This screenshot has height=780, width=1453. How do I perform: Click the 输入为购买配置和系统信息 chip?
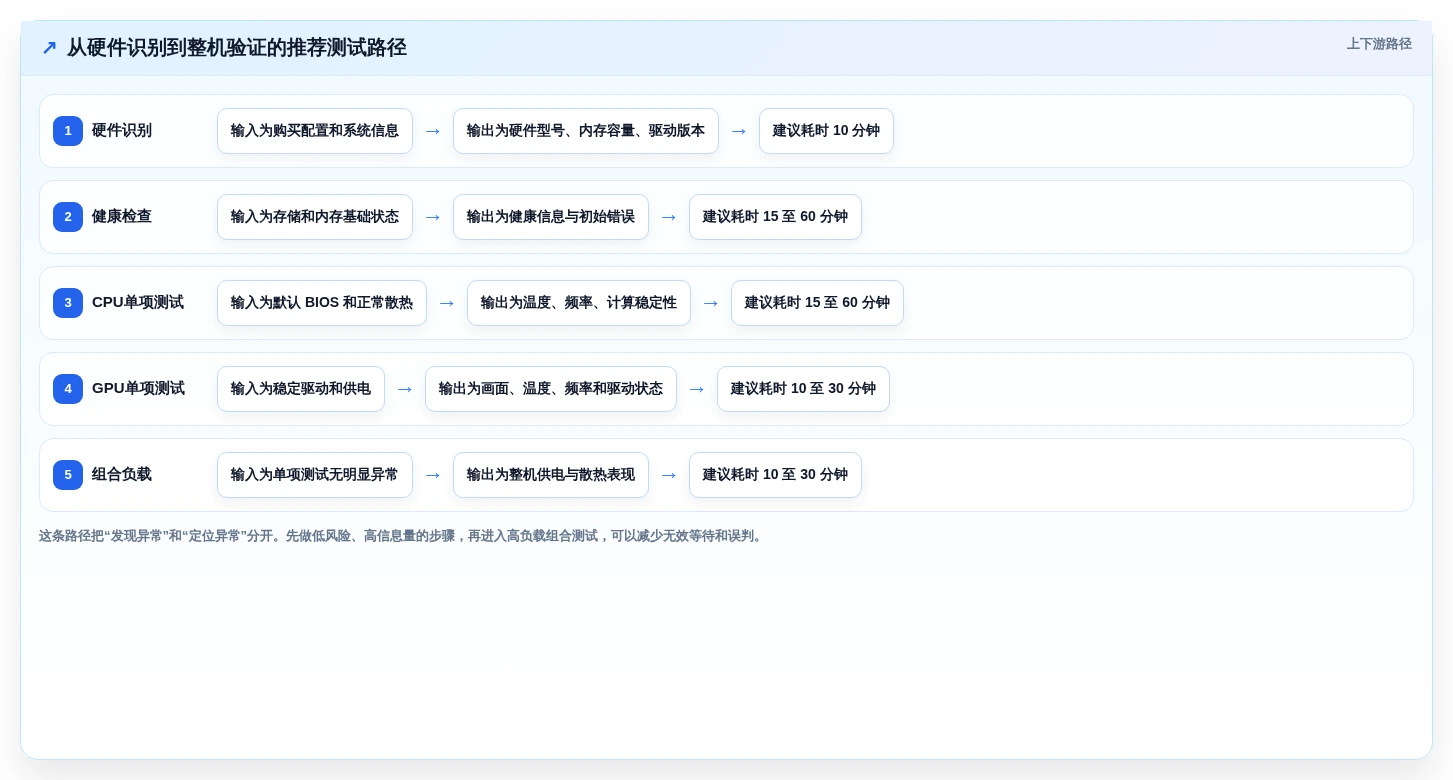pos(315,131)
